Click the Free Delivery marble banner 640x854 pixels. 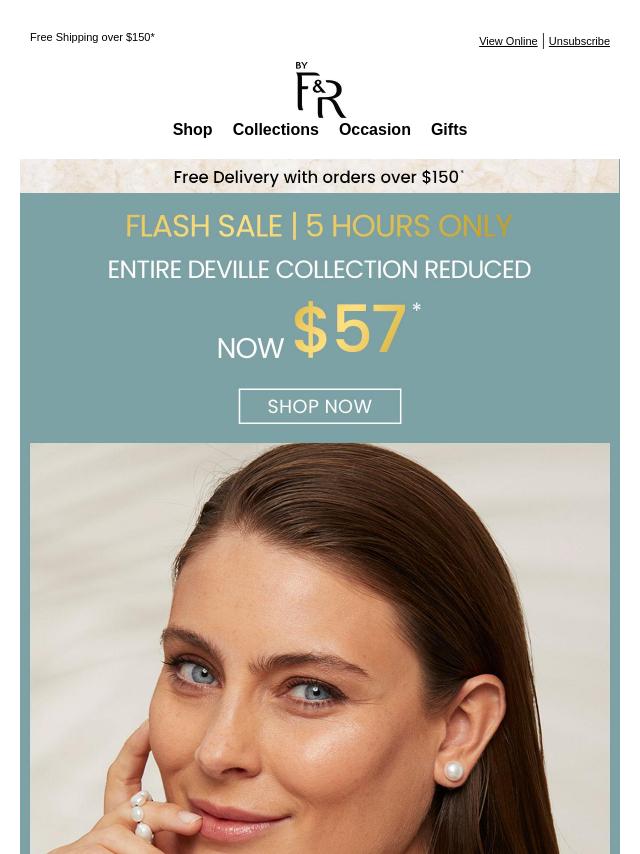click(320, 176)
